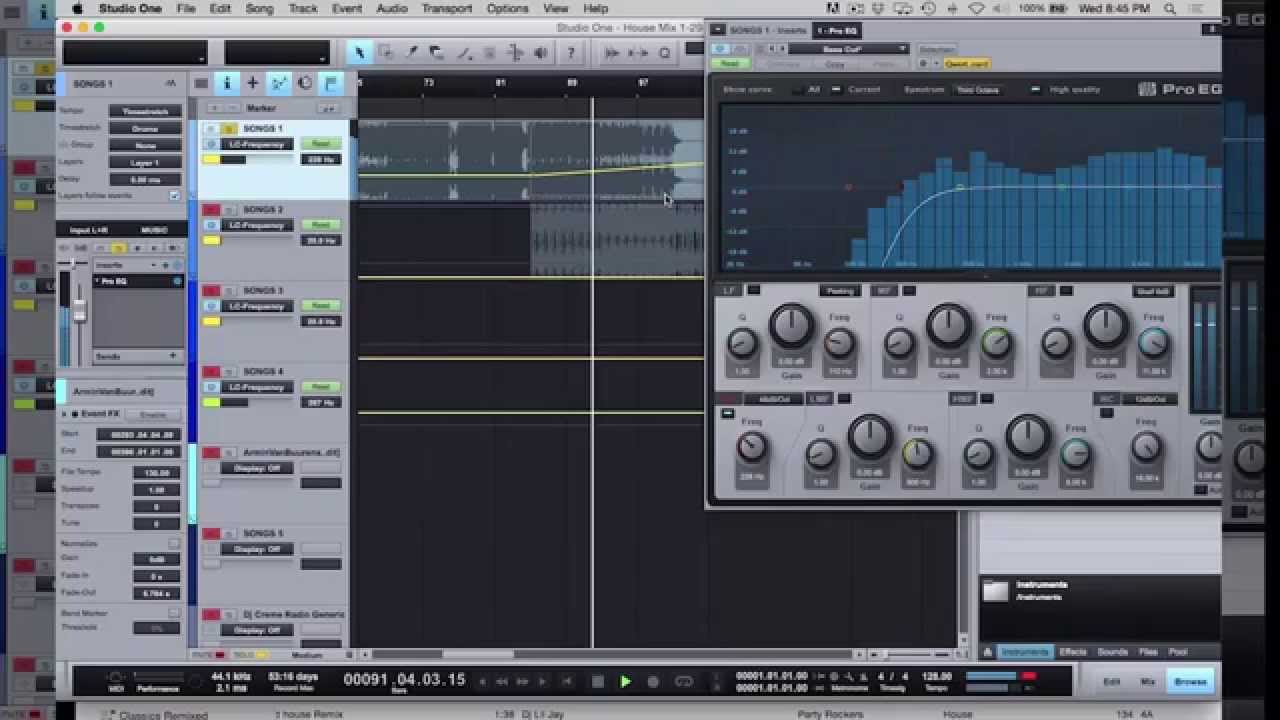Select the Listen speaker tool
Screen dimensions: 1280x720
[x=541, y=53]
